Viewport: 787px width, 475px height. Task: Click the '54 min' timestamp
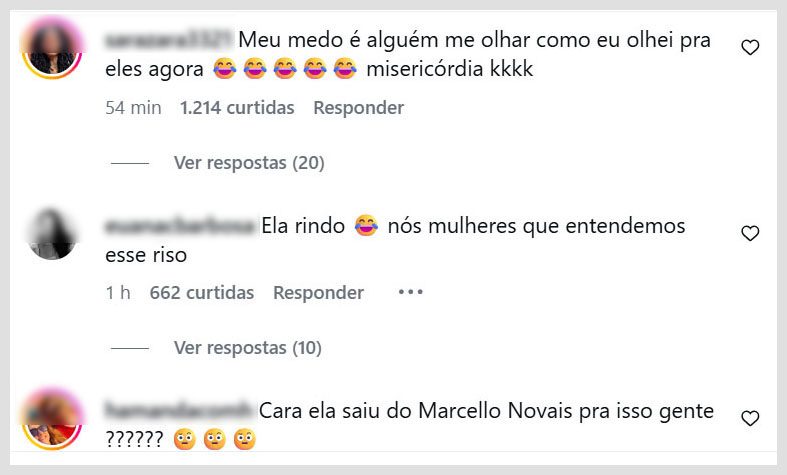pos(133,108)
